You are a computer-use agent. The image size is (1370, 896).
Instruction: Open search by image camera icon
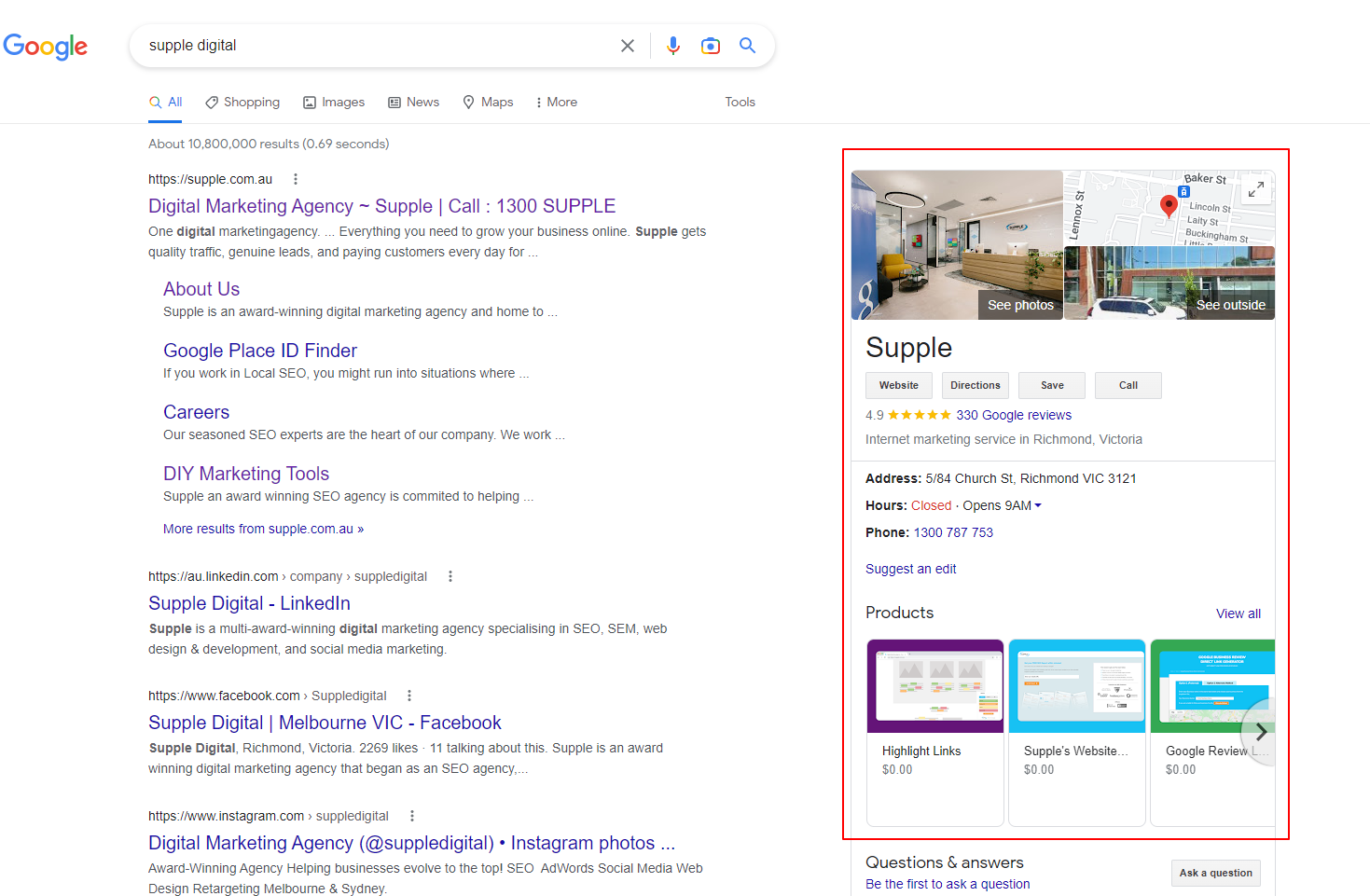tap(711, 46)
